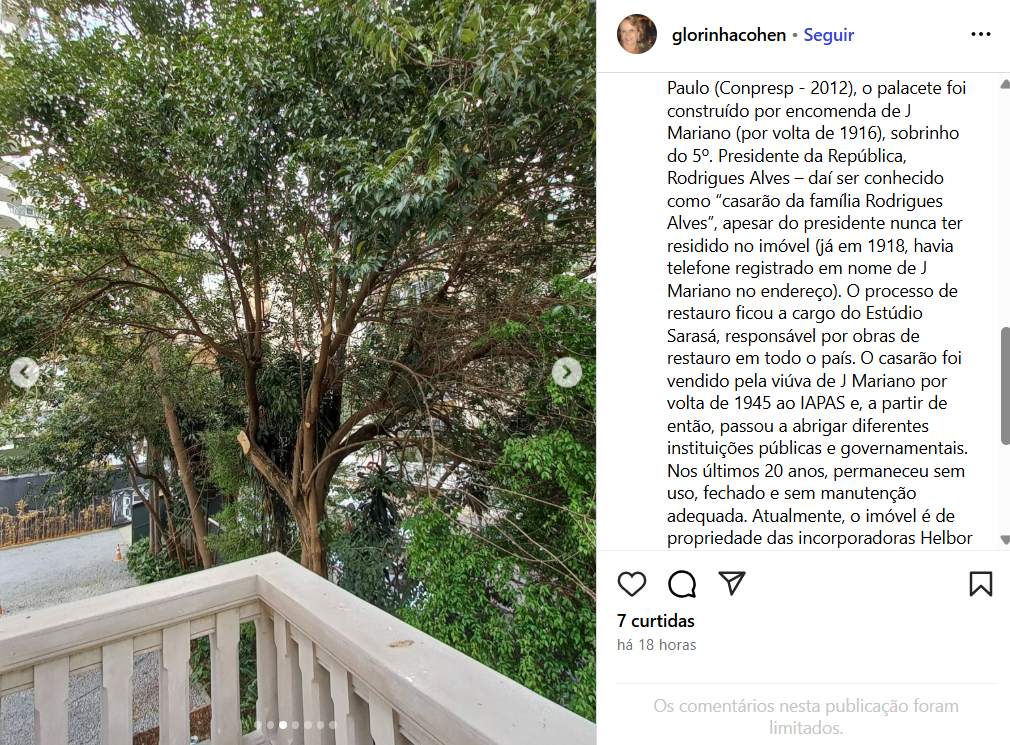Open comments via the speech bubble icon
The width and height of the screenshot is (1010, 745).
[x=681, y=584]
